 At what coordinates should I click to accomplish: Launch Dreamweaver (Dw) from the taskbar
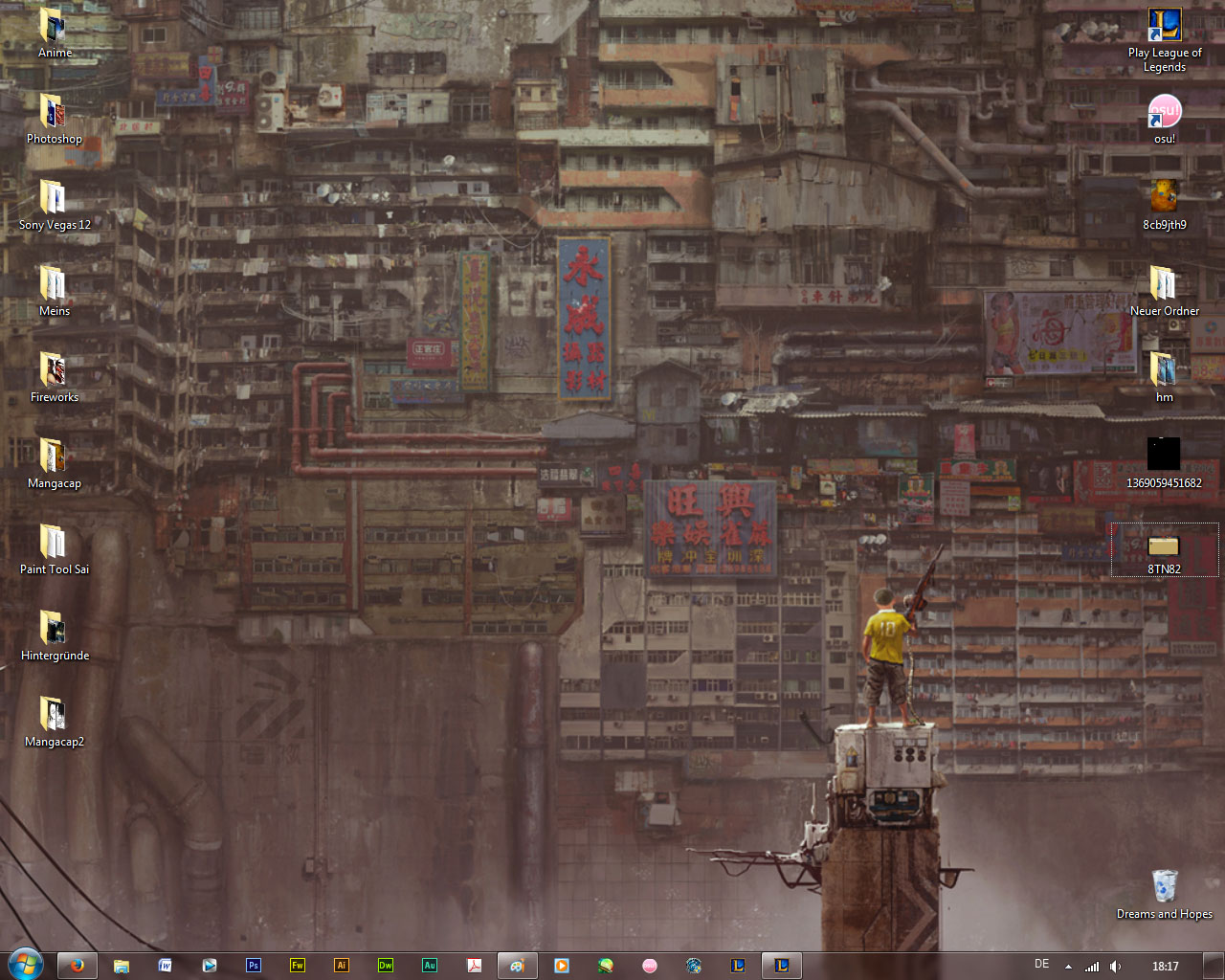click(x=386, y=966)
